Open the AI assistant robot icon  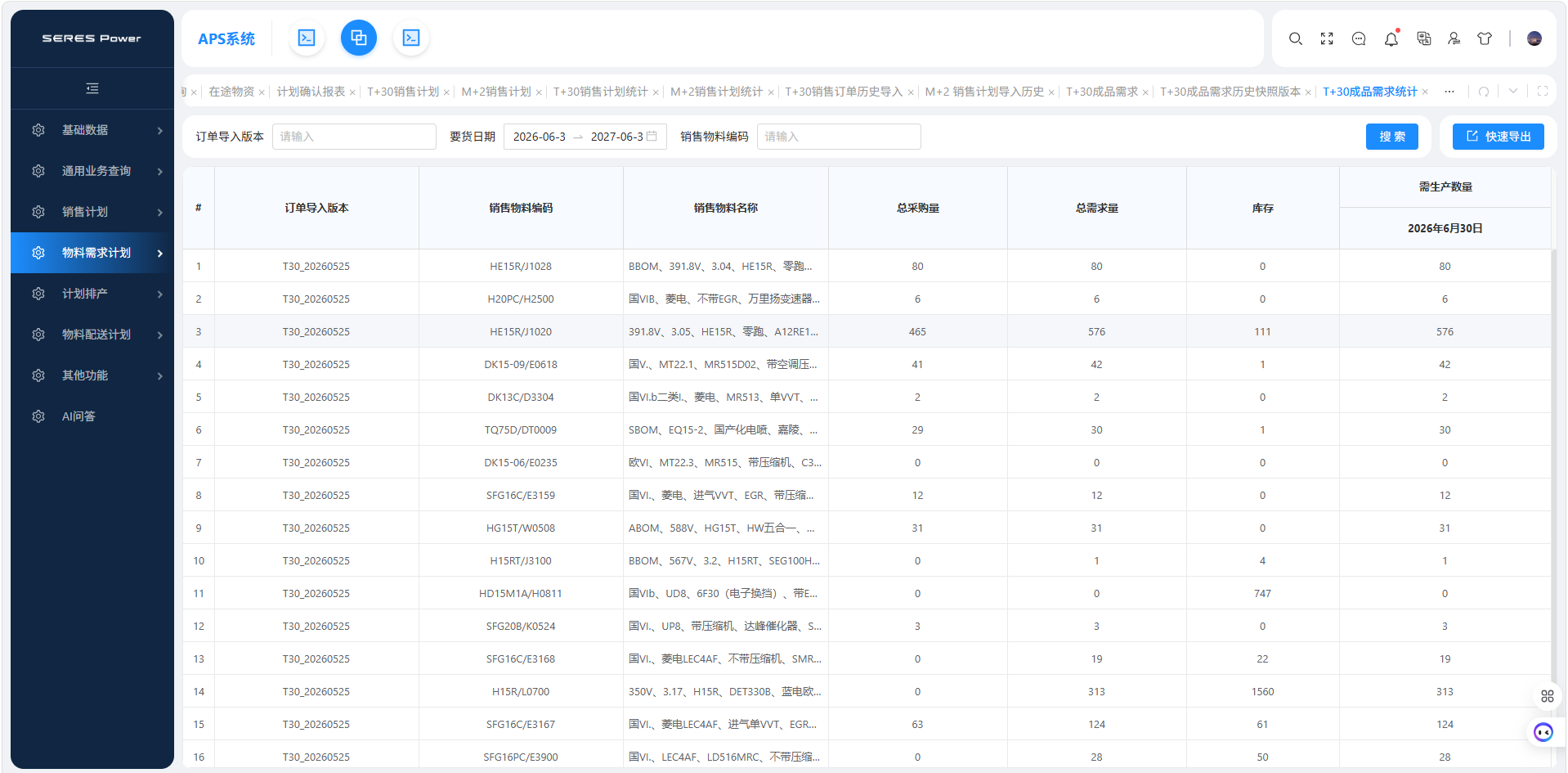pos(1543,732)
